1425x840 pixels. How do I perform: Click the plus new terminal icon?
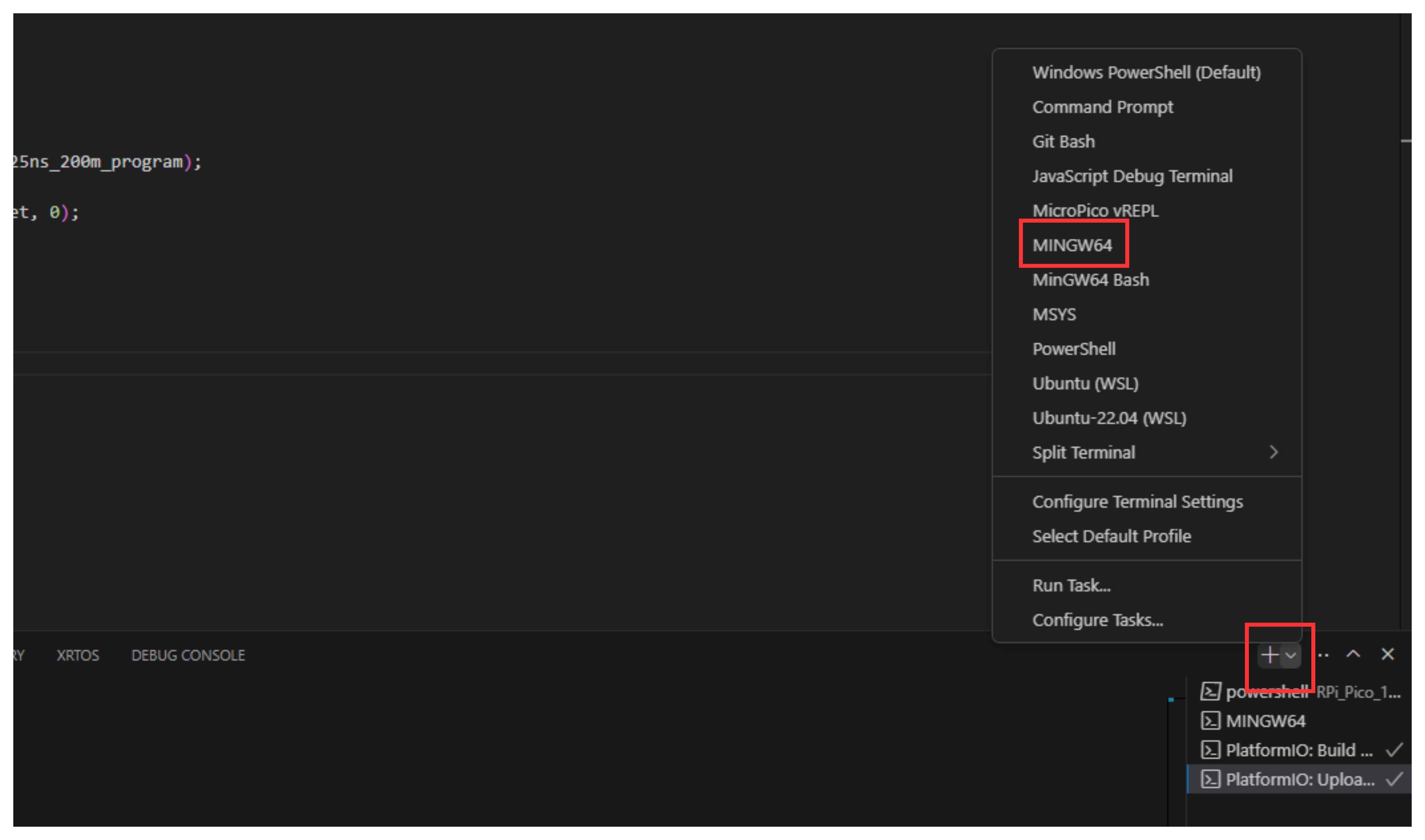pyautogui.click(x=1269, y=655)
